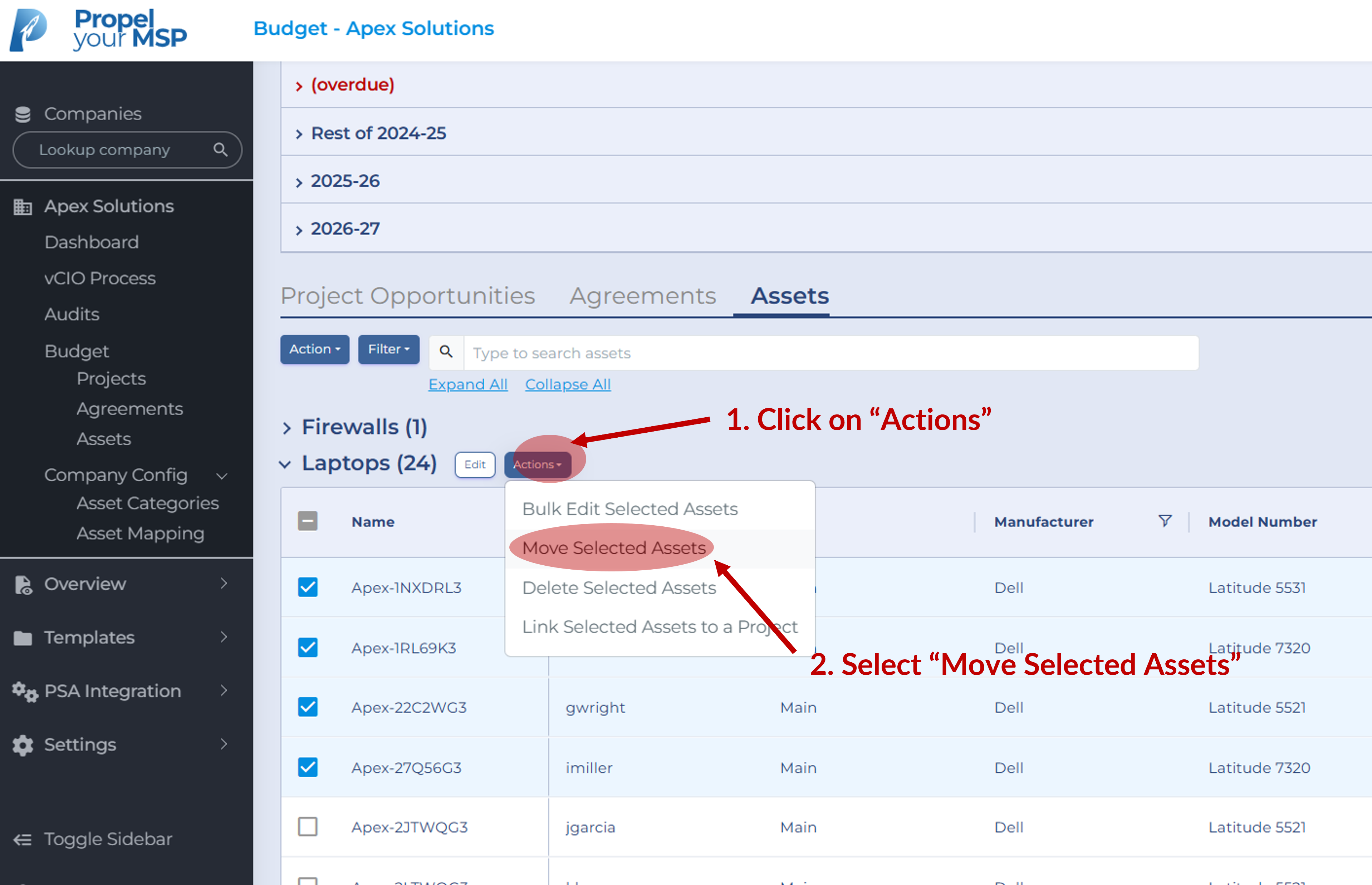Expand the Firewalls (1) category
Viewport: 1372px width, 885px height.
click(287, 428)
